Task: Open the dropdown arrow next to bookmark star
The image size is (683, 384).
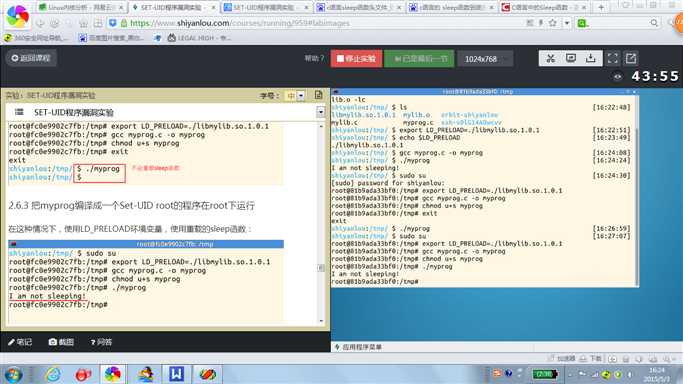Action: [567, 23]
